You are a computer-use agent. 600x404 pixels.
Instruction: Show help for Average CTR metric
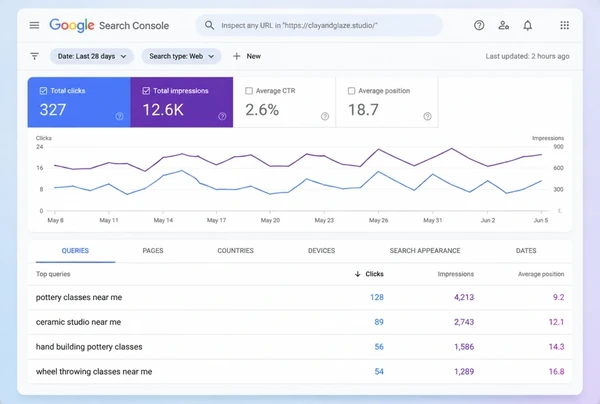tap(325, 116)
